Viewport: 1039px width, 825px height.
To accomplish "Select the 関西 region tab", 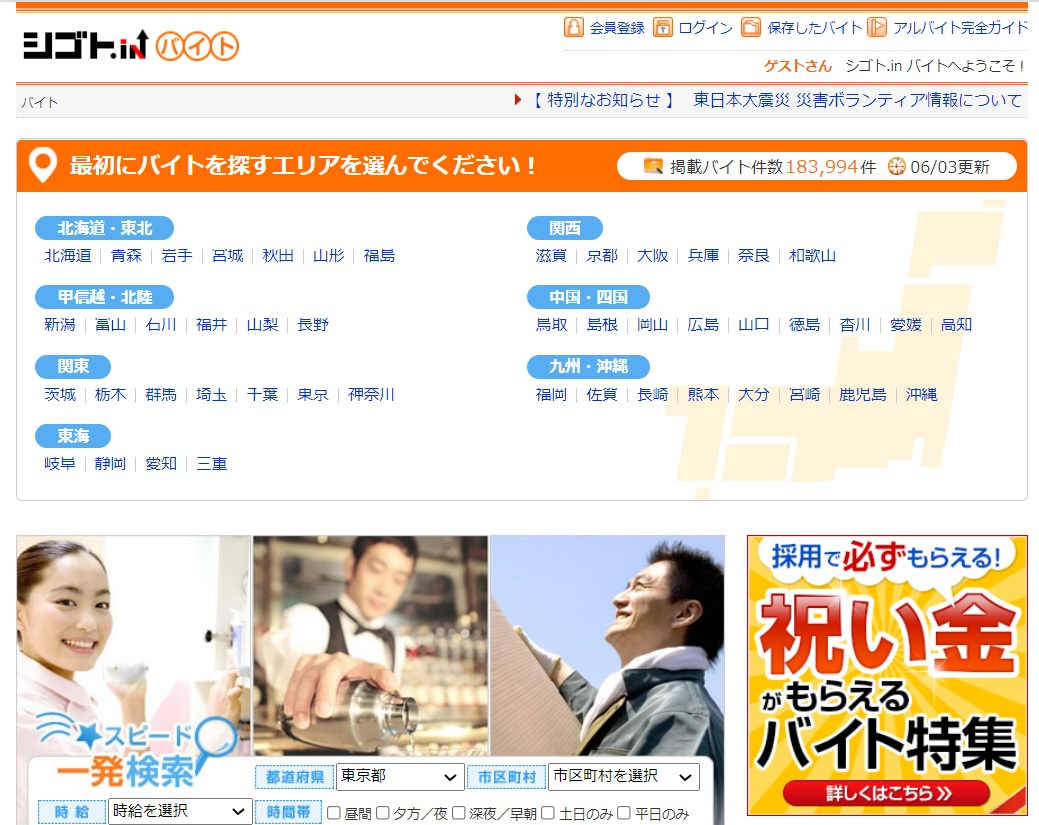I will click(565, 228).
